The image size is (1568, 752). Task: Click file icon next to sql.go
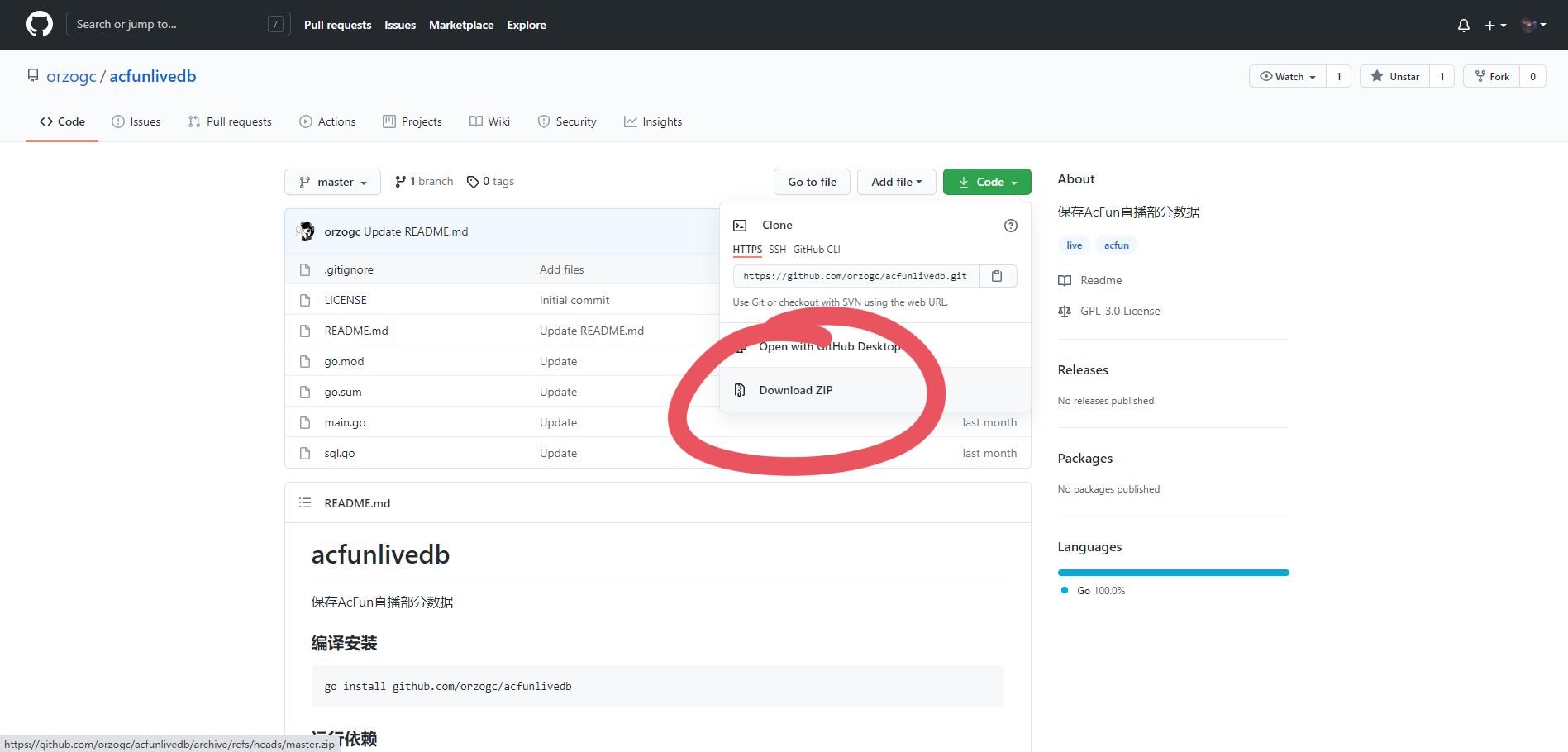[x=305, y=453]
